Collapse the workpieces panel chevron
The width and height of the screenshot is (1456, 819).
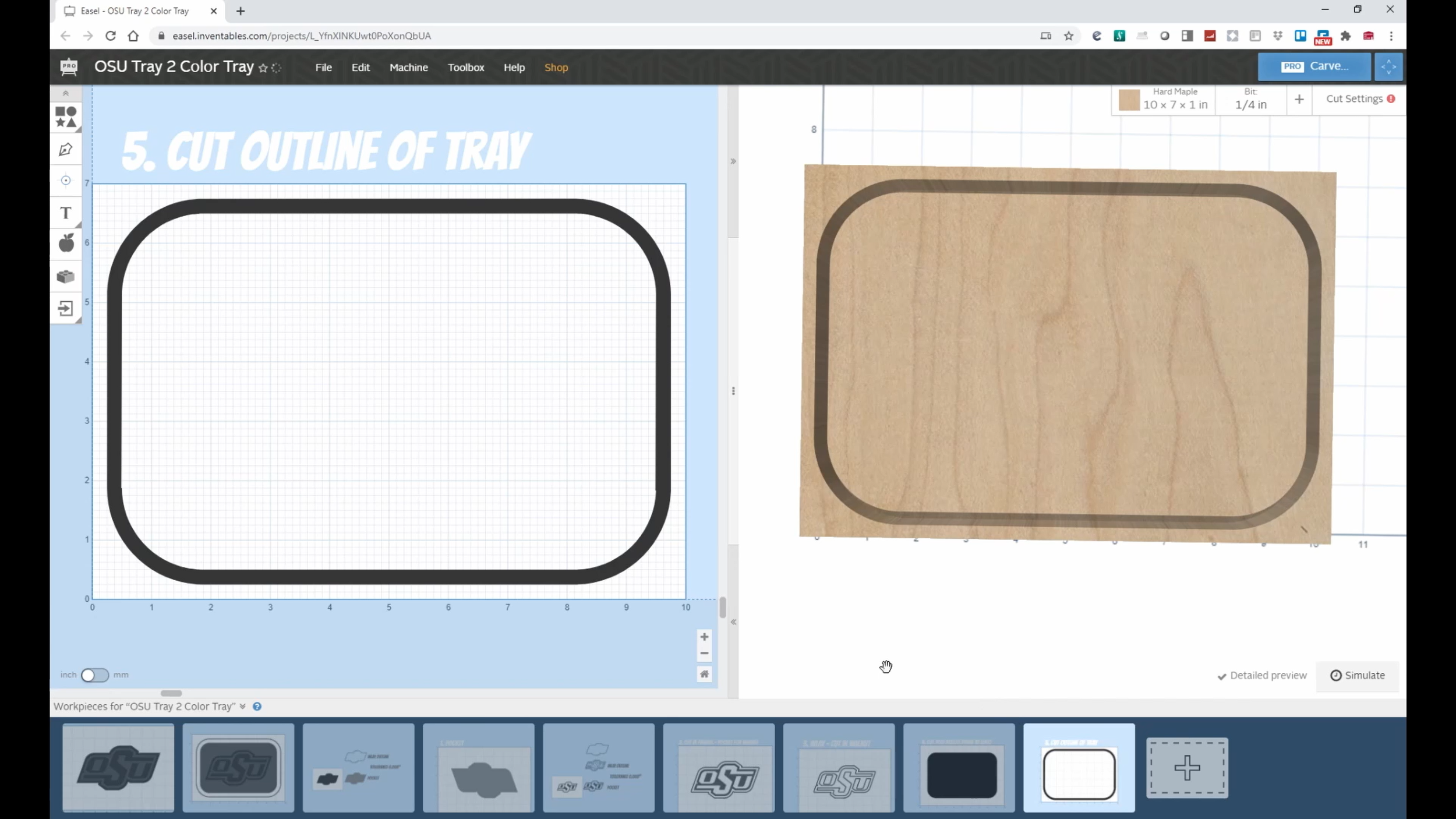(x=242, y=707)
